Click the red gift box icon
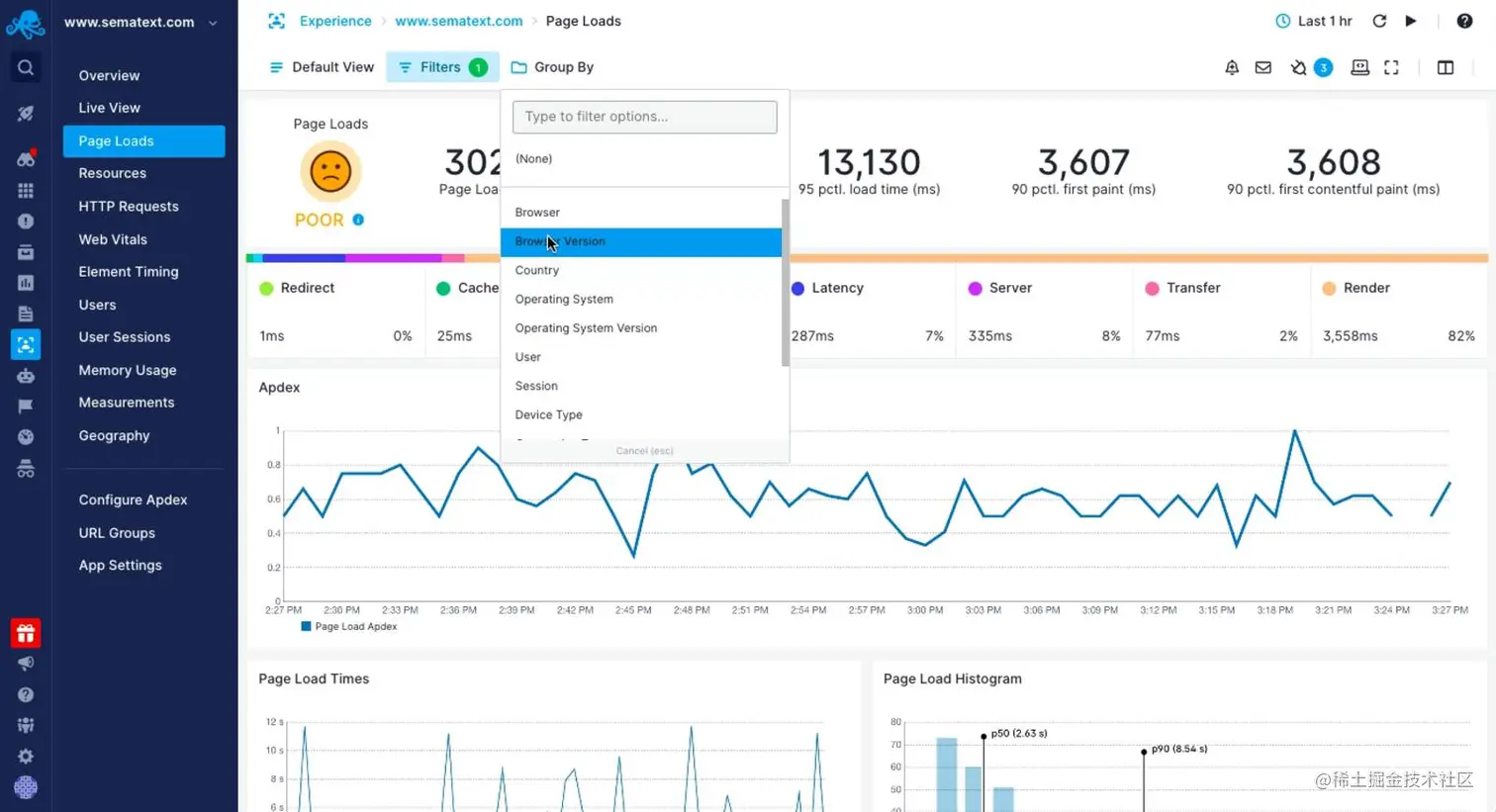 pyautogui.click(x=26, y=633)
